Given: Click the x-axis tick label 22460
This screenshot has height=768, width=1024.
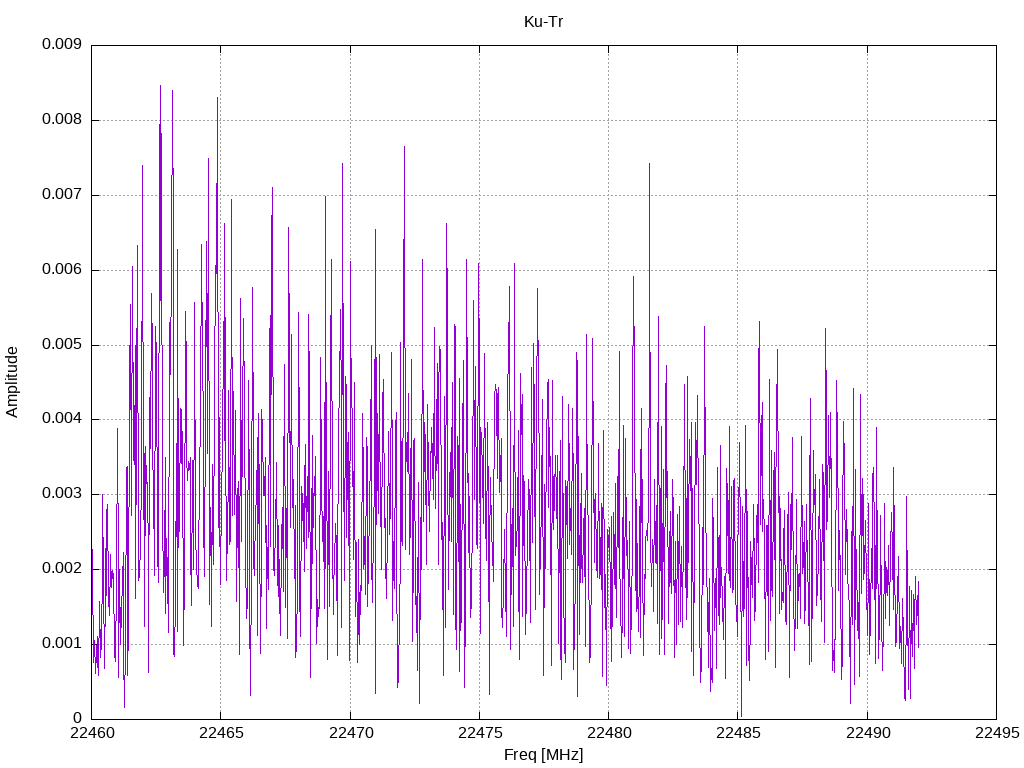Looking at the screenshot, I should (91, 733).
